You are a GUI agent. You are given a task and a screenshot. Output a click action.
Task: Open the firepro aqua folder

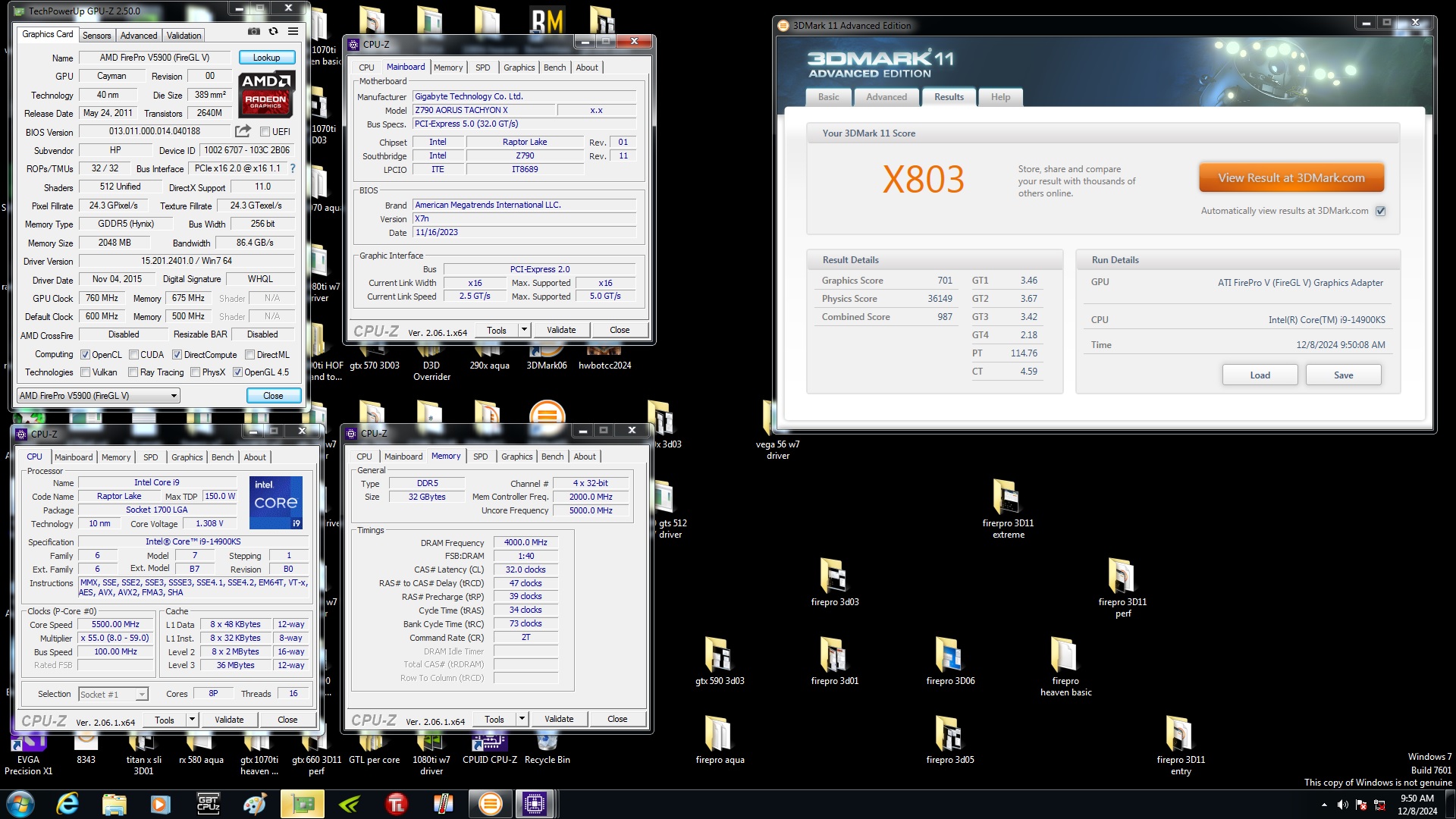[720, 739]
